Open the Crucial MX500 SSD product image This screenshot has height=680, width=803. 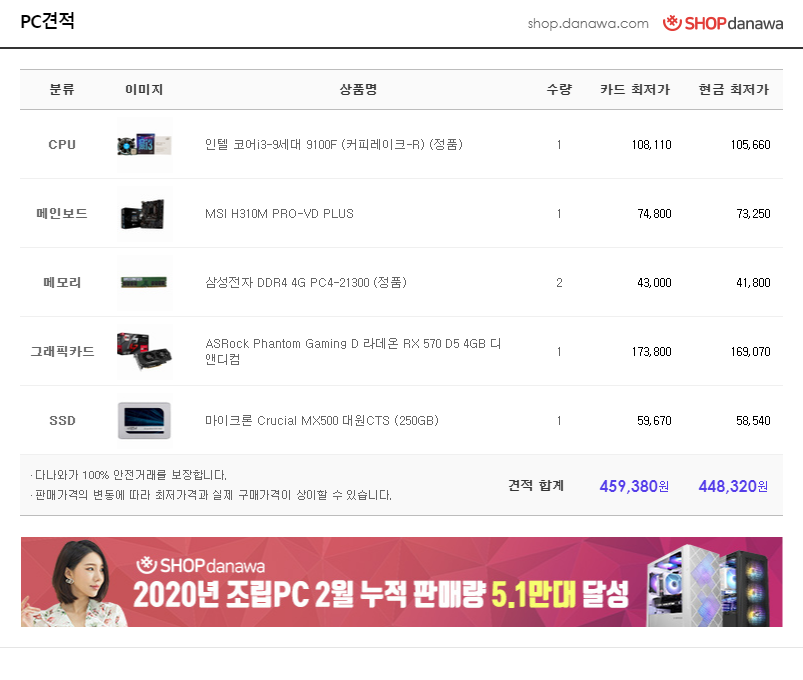point(144,420)
